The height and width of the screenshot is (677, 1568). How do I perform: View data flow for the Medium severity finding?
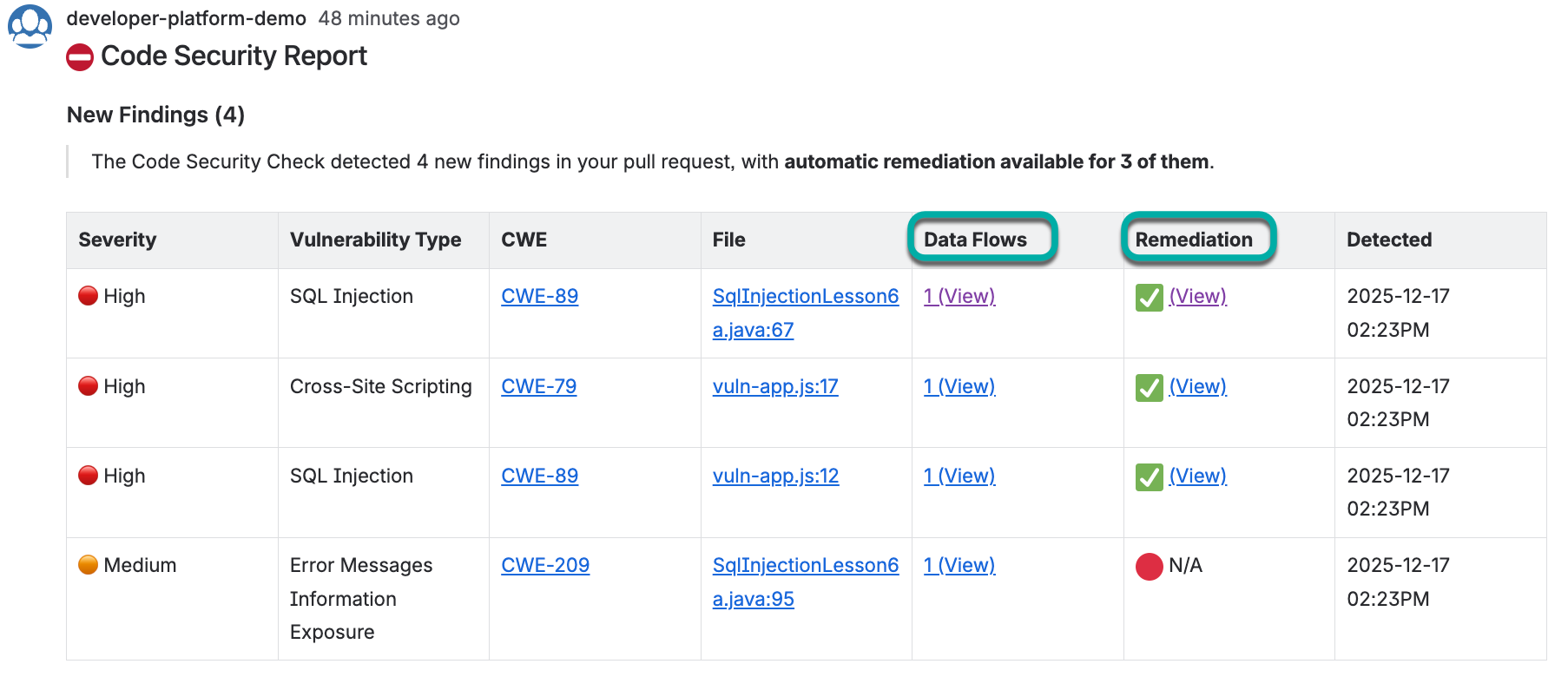pyautogui.click(x=959, y=565)
